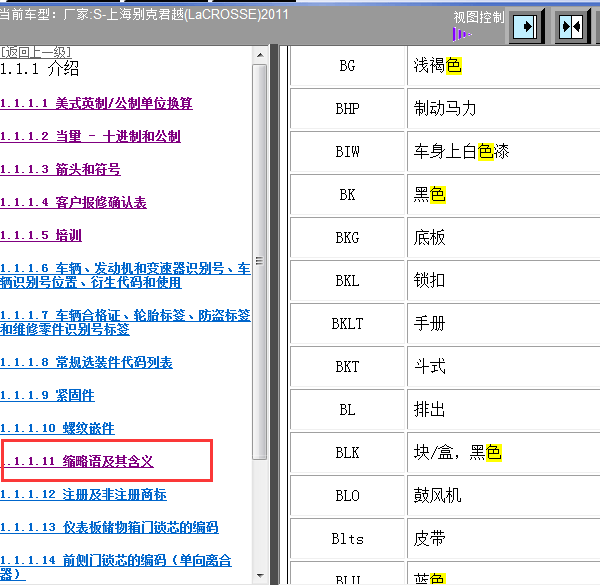Open section 1.1.1.10 螺纹嵌件
600x585 pixels.
[x=57, y=428]
